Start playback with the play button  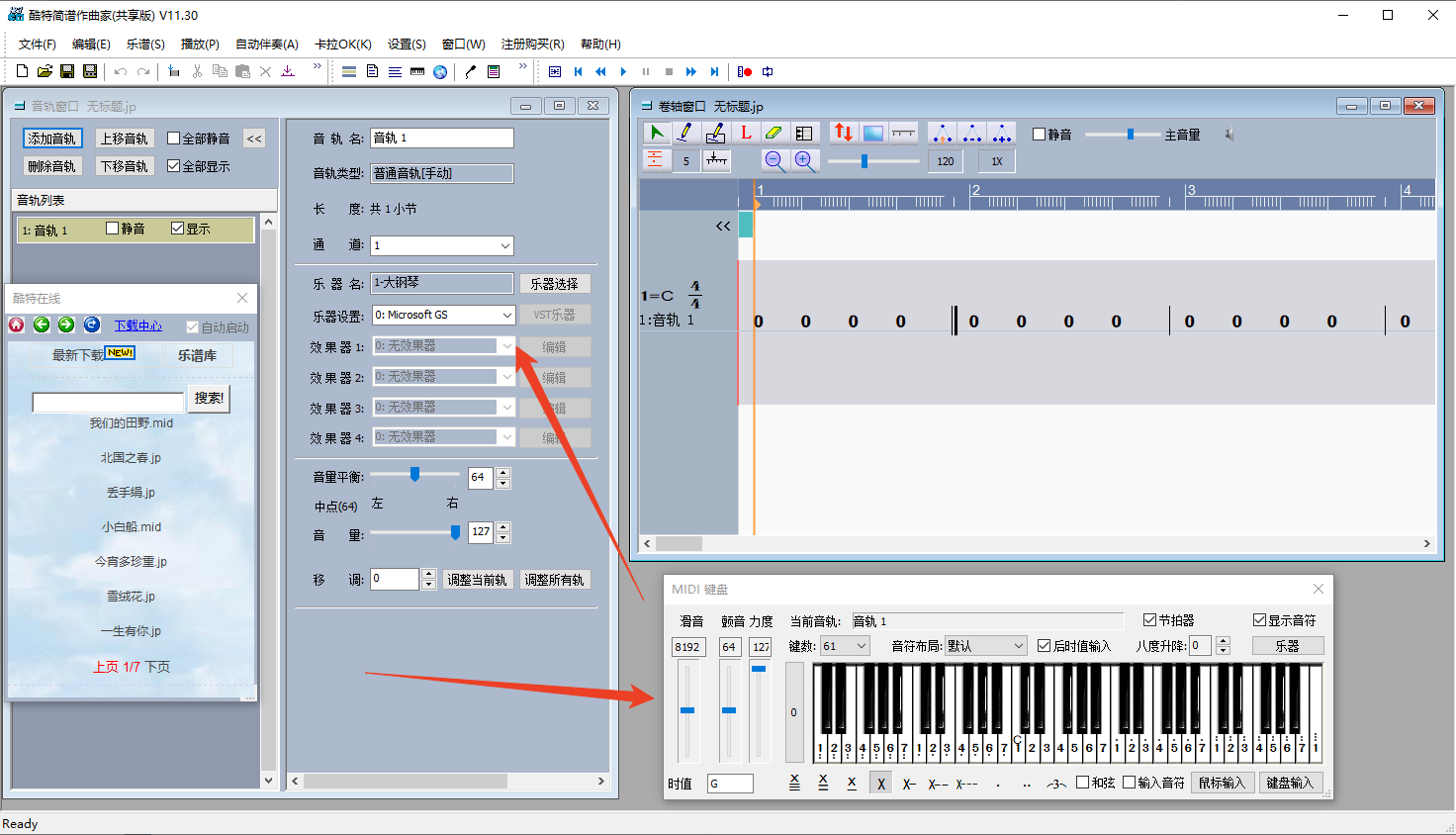click(x=623, y=71)
